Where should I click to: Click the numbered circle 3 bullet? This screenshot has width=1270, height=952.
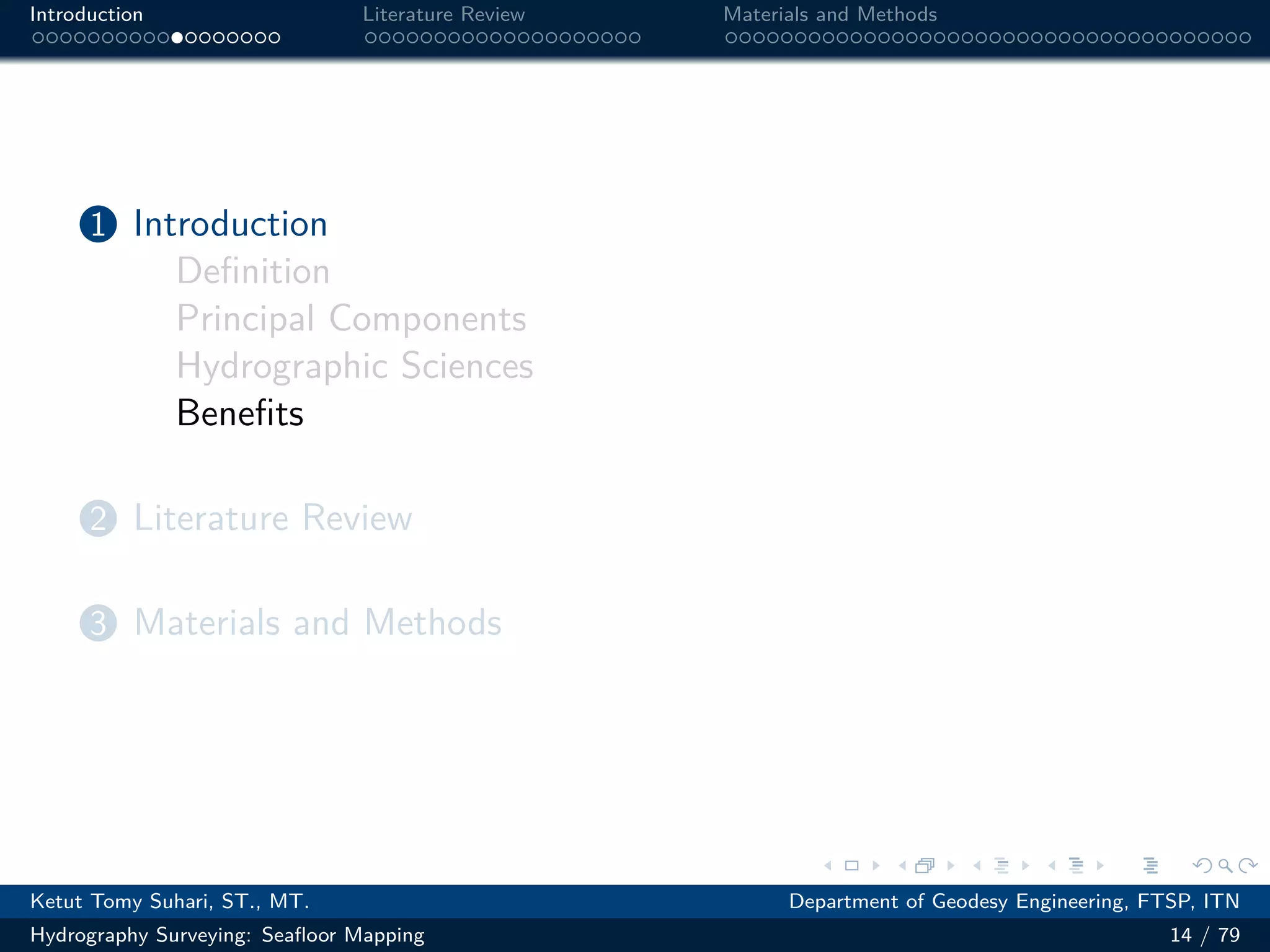pos(99,623)
